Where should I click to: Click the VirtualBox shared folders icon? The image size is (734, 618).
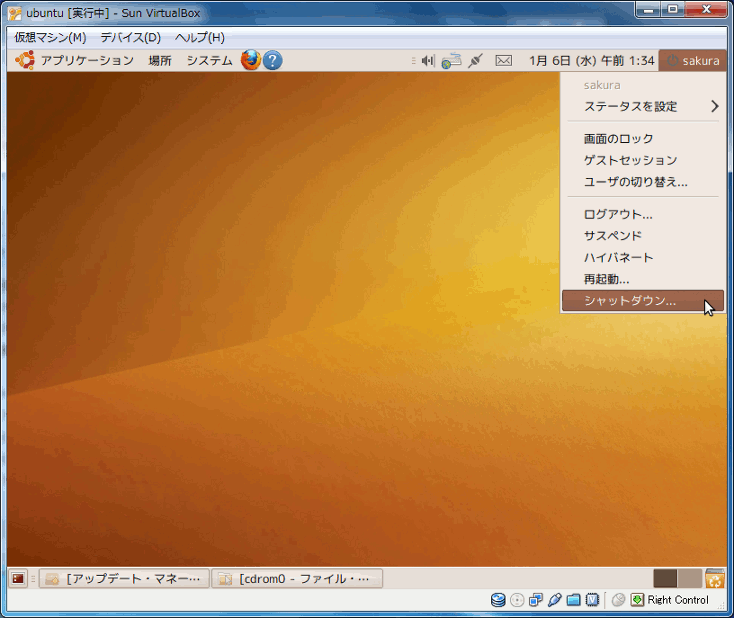[574, 600]
